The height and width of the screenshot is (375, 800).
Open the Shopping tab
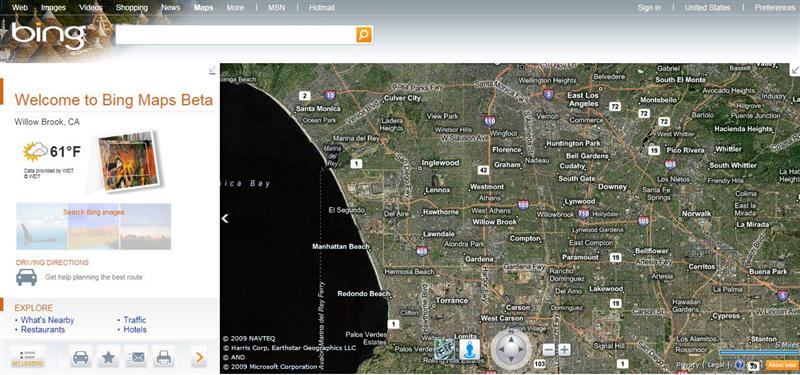pyautogui.click(x=132, y=8)
